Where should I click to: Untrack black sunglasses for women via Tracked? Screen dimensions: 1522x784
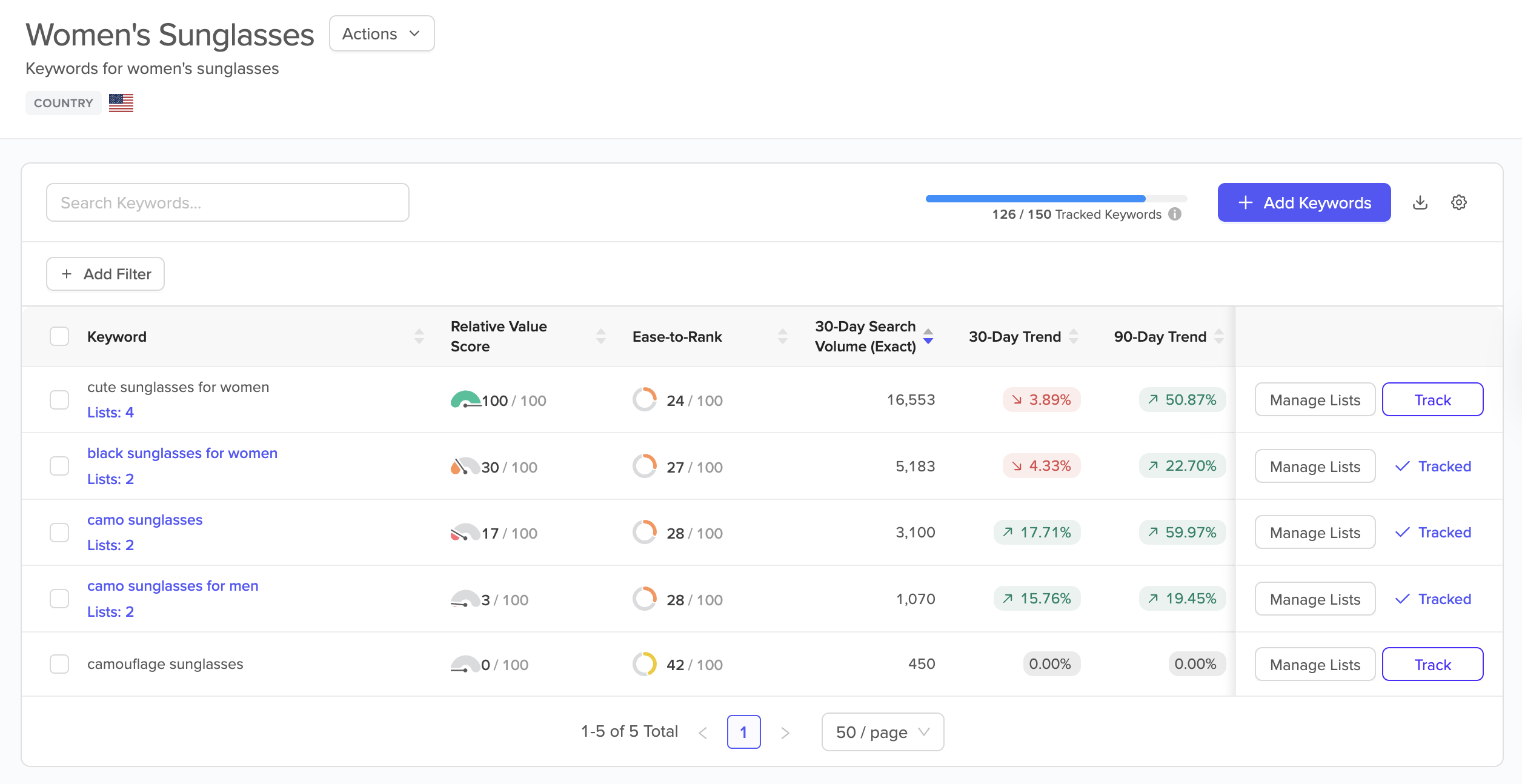[x=1433, y=467]
